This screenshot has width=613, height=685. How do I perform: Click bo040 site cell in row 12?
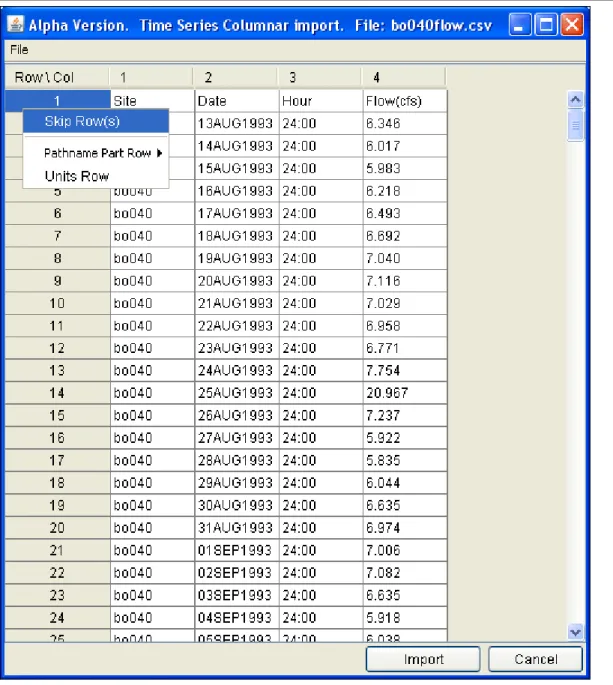click(152, 348)
